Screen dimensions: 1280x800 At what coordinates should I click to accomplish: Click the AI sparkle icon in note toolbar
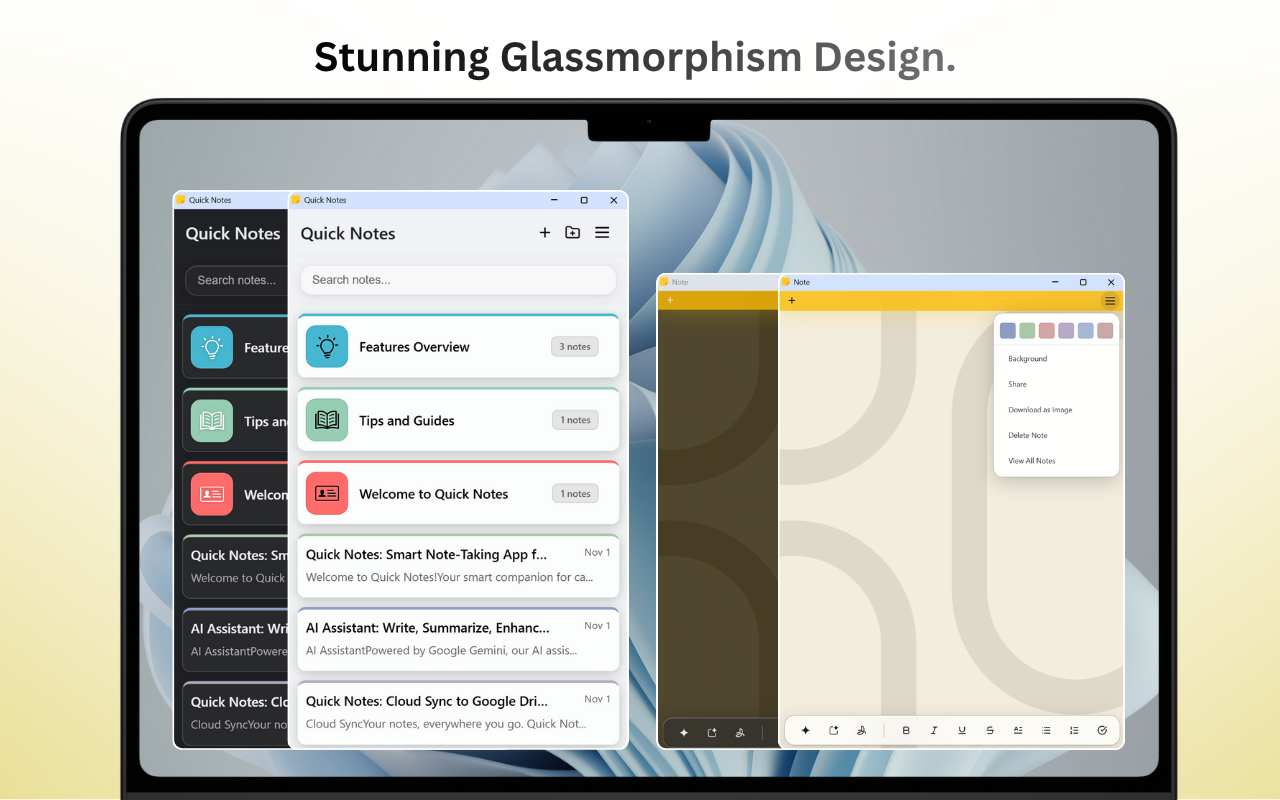point(805,731)
